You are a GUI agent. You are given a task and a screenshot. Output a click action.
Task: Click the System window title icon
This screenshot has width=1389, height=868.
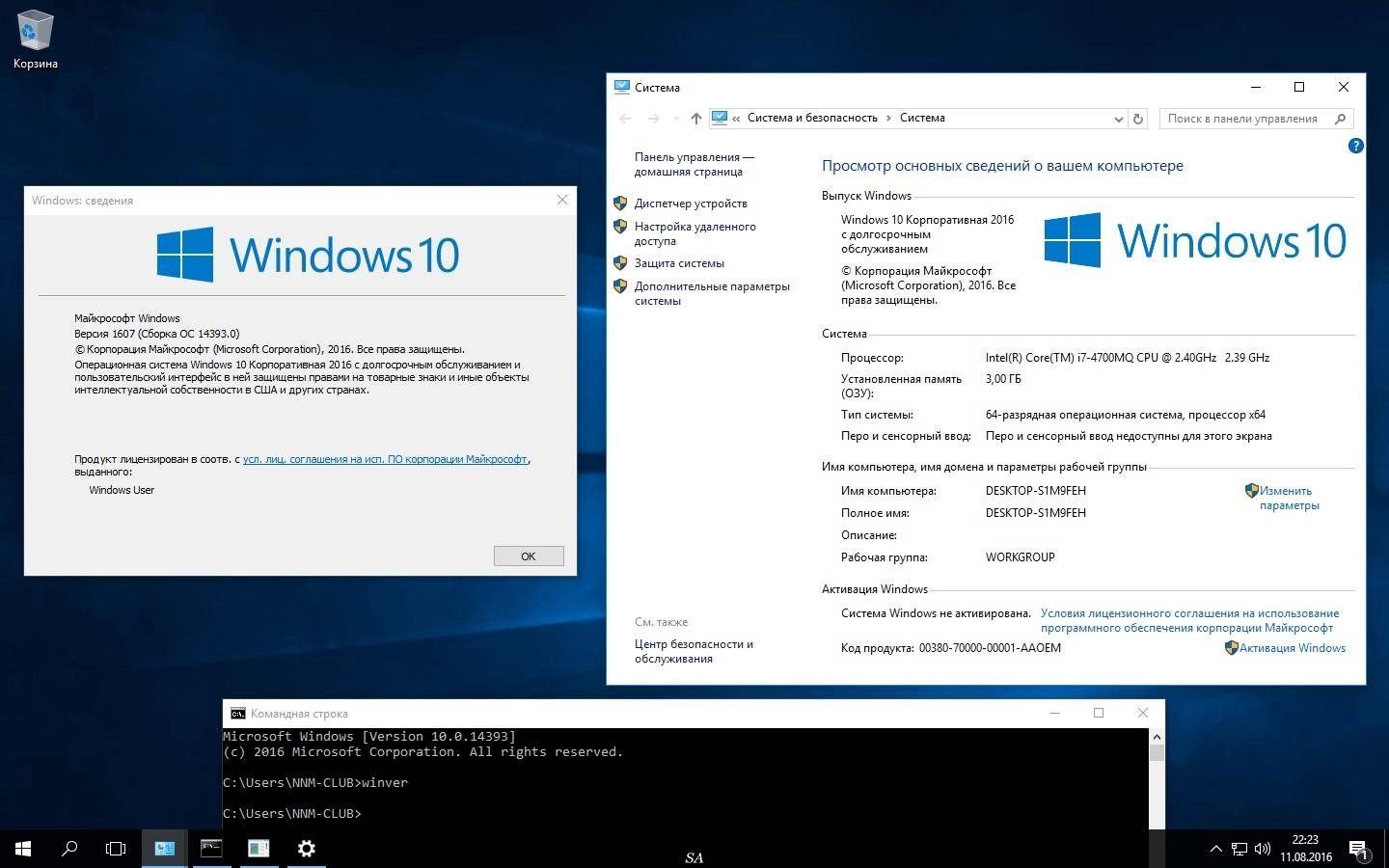622,87
